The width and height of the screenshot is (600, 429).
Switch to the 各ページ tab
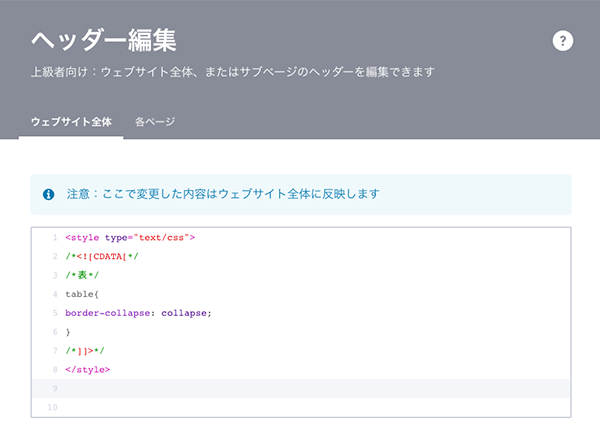155,122
